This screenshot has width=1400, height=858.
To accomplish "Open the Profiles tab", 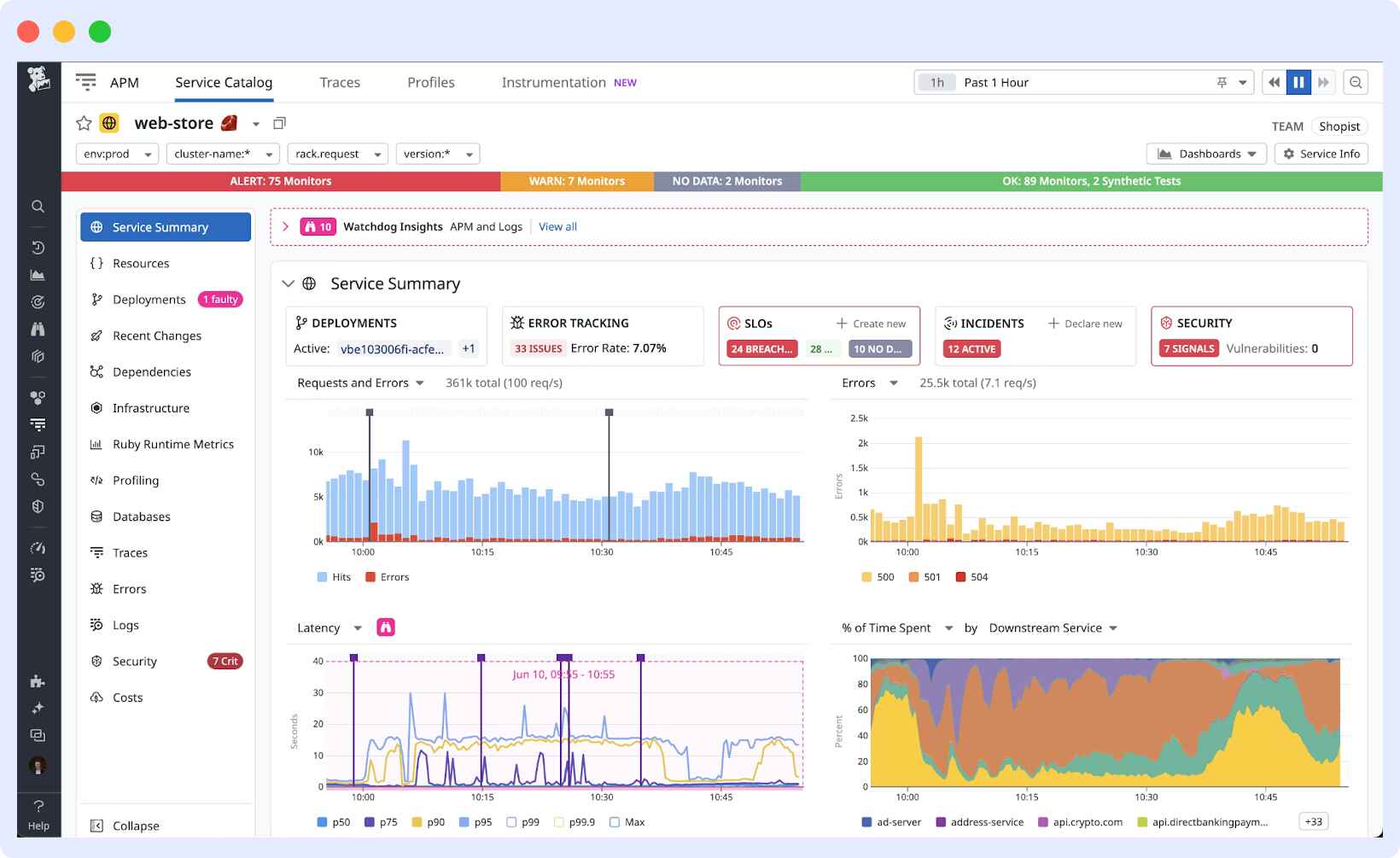I will pos(431,82).
